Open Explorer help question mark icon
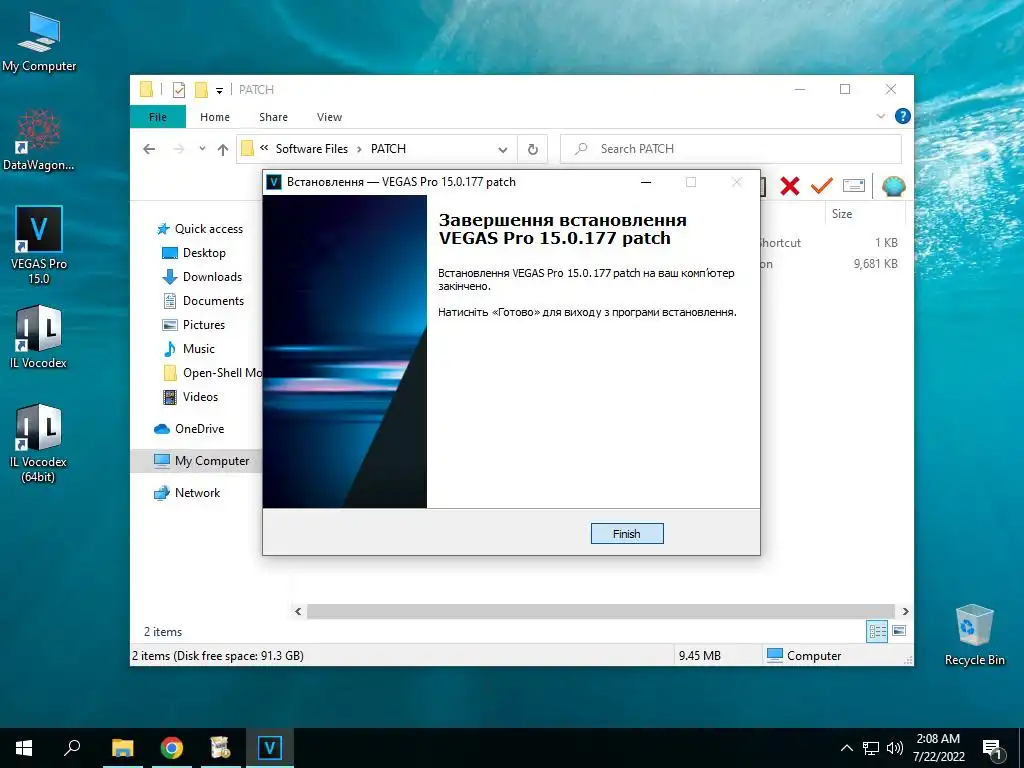 [903, 116]
